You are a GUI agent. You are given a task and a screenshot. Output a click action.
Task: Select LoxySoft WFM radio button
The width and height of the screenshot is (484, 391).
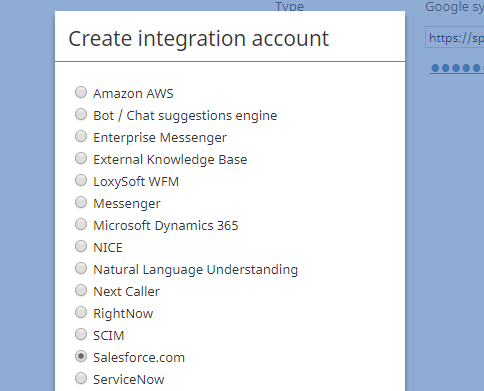pos(81,180)
